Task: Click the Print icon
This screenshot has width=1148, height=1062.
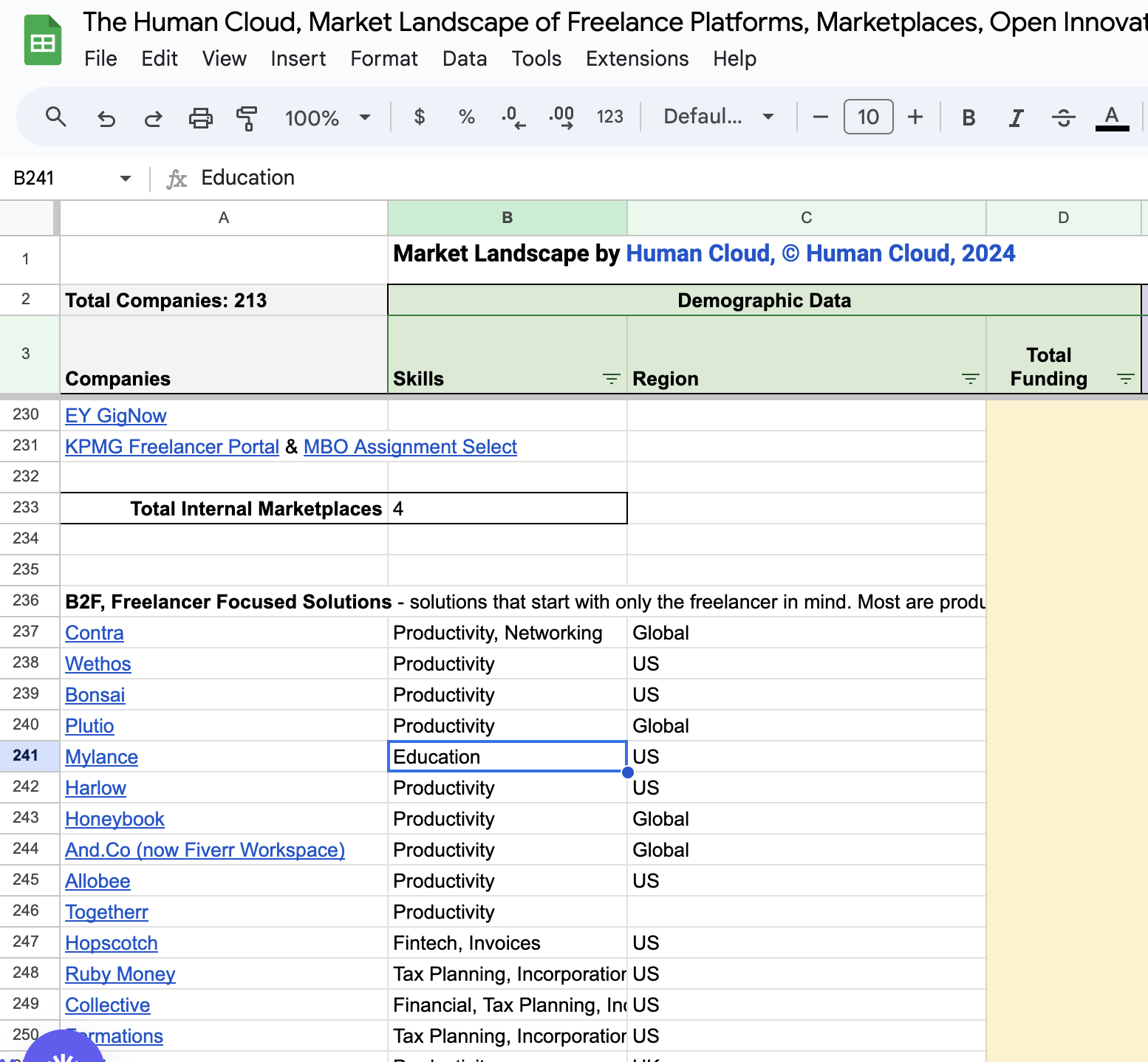Action: [200, 117]
